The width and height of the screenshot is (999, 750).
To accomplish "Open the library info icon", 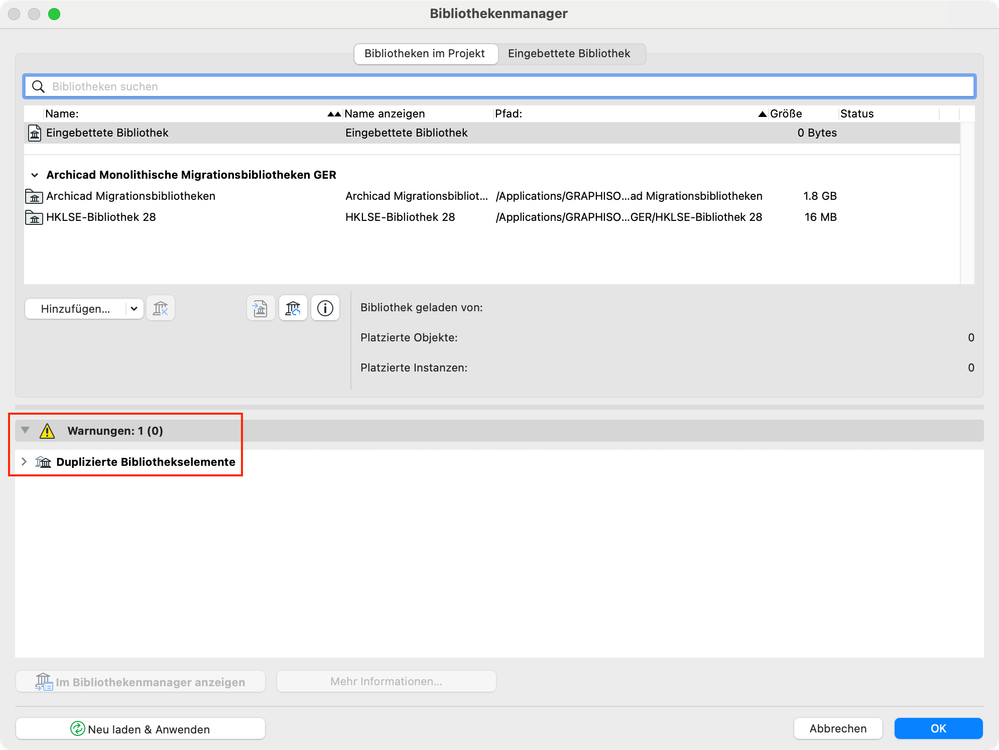I will (x=325, y=308).
